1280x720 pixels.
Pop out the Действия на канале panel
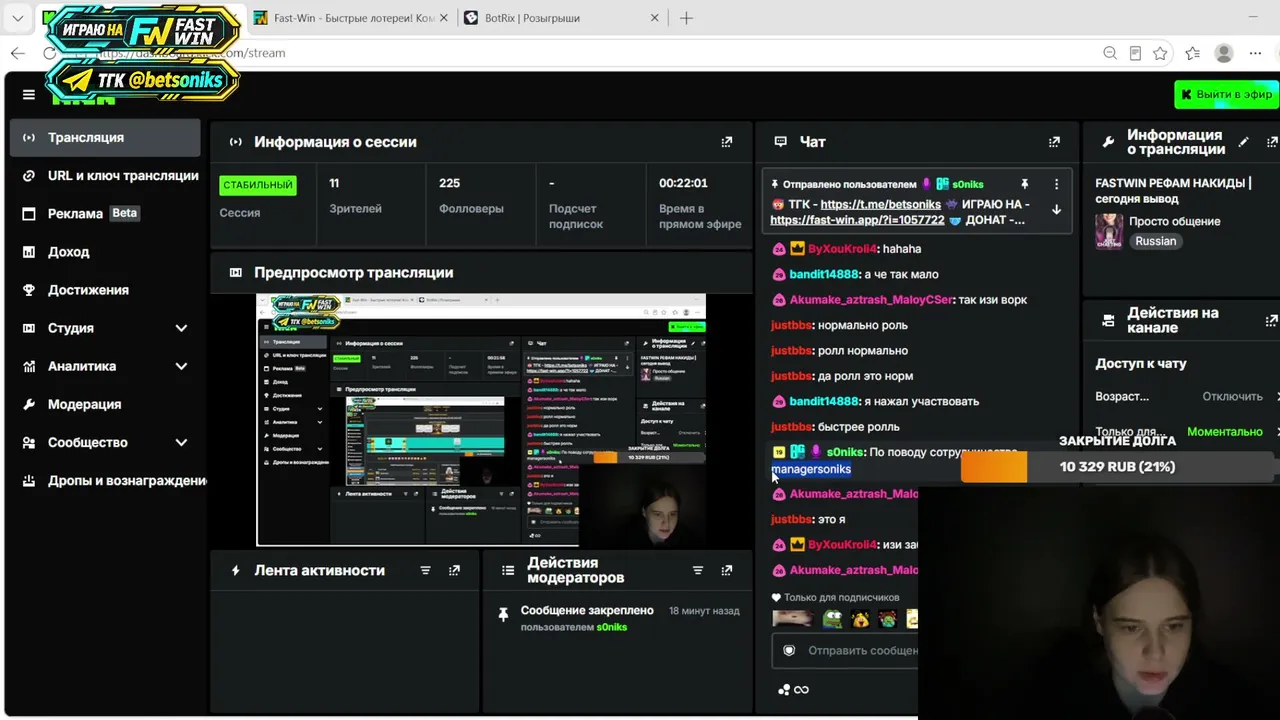[1272, 321]
